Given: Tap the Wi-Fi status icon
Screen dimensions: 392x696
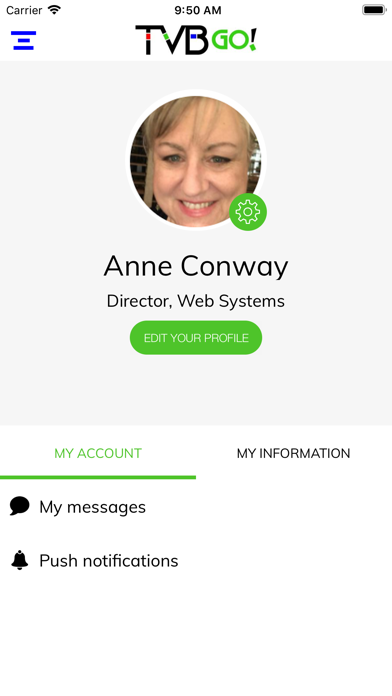Looking at the screenshot, I should 54,10.
